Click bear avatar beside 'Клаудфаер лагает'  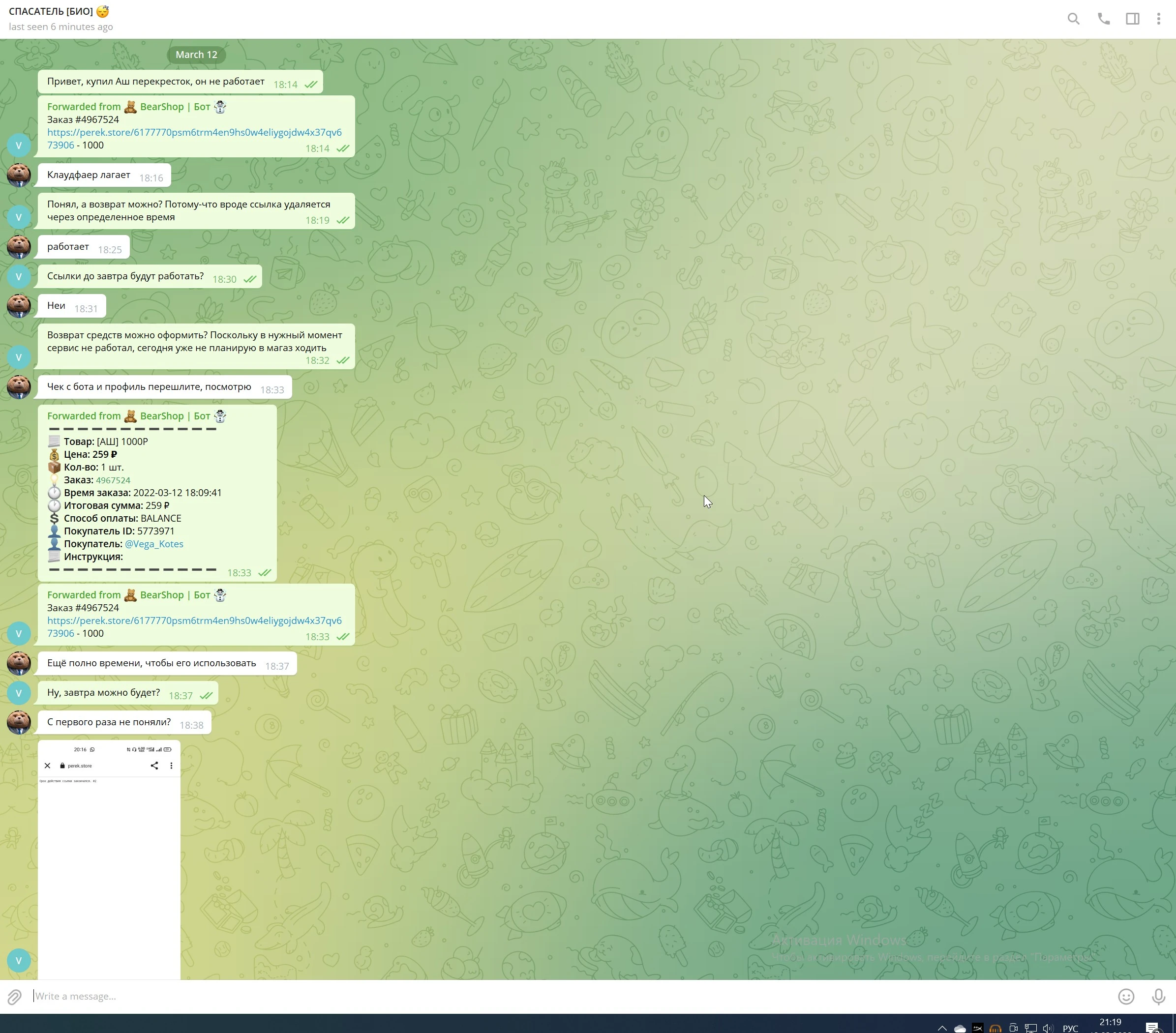19,176
